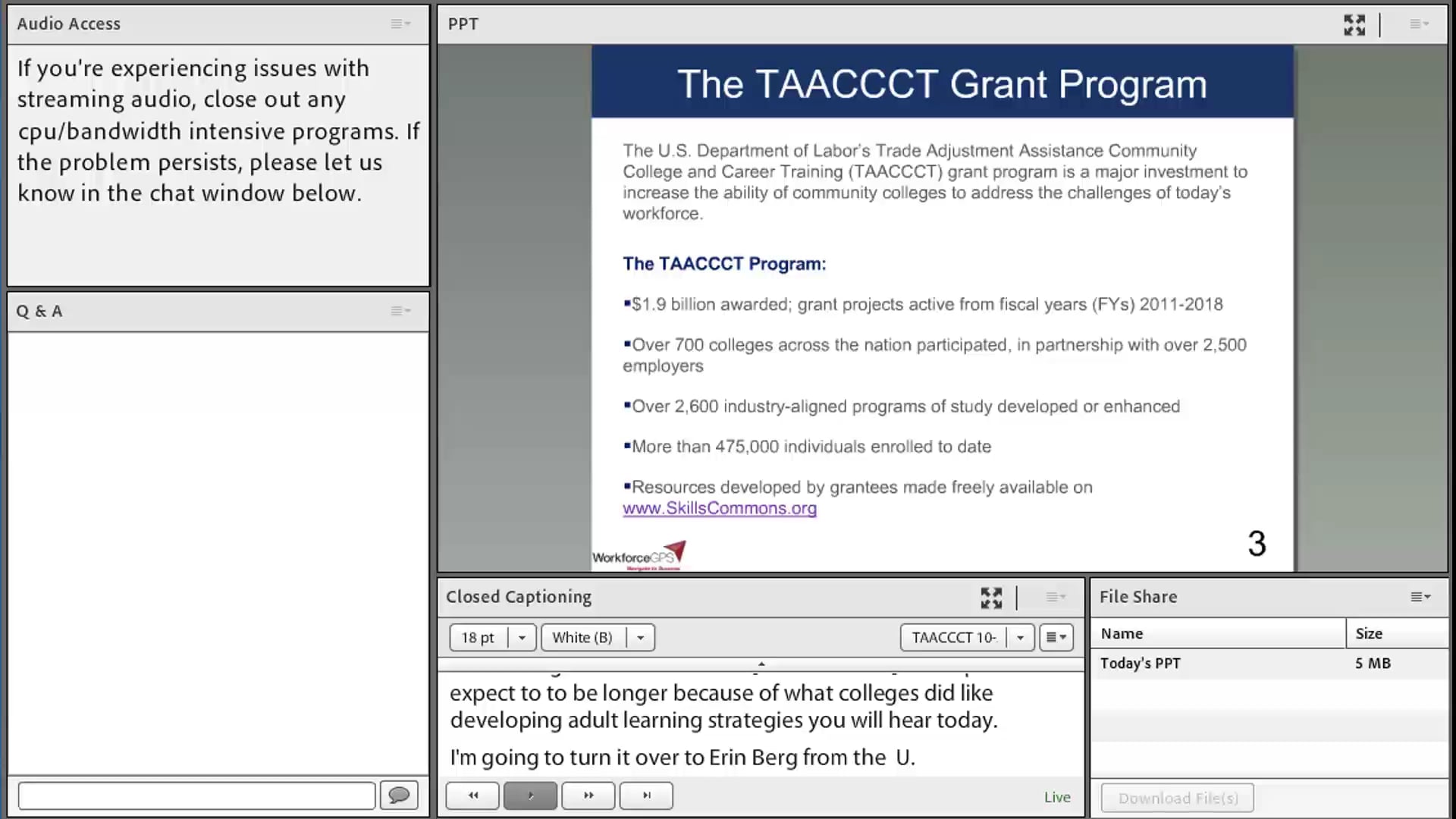Send the Q & A message with speech bubble button
1456x819 pixels.
pyautogui.click(x=399, y=795)
